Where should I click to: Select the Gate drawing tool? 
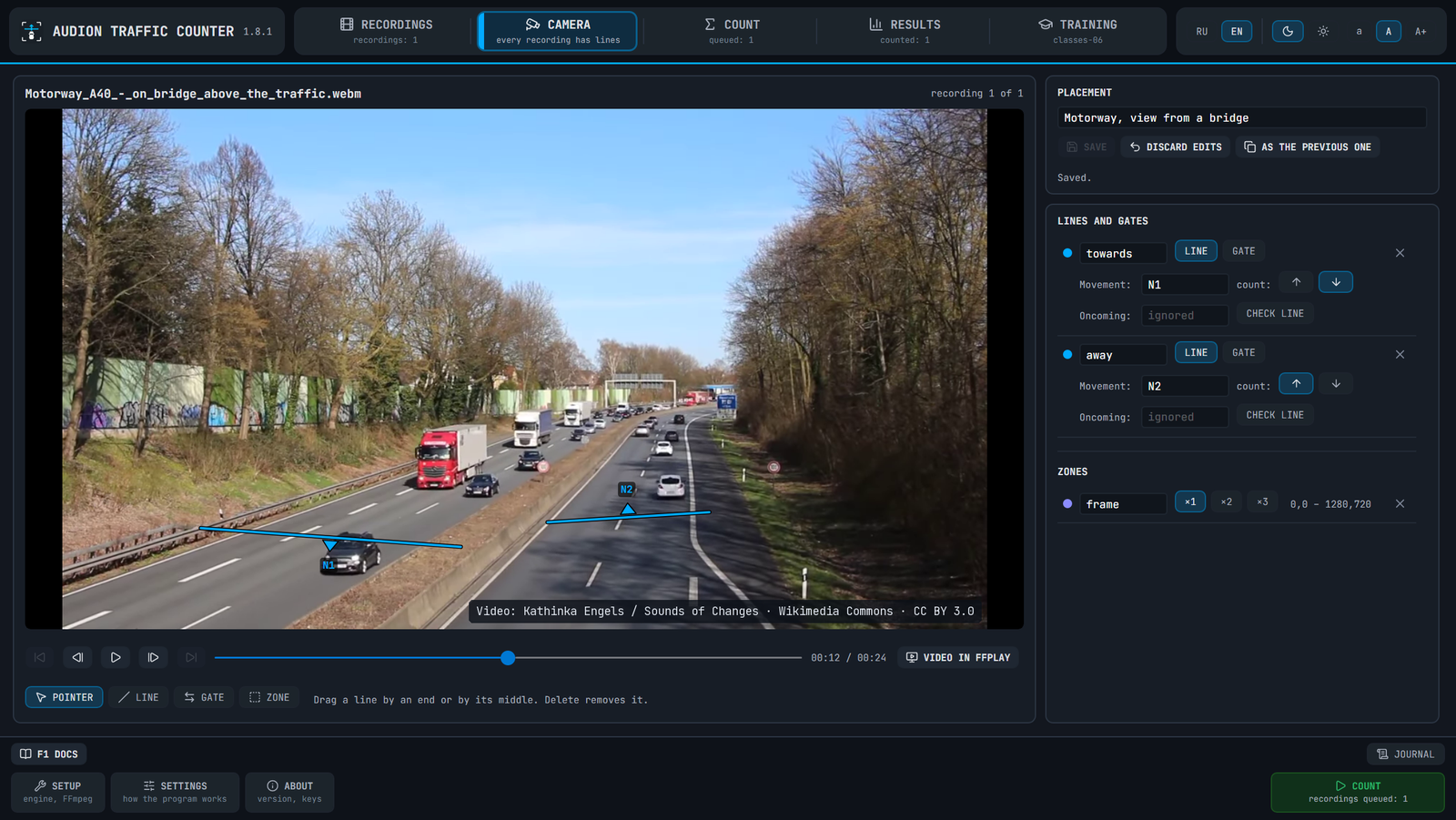[x=204, y=697]
